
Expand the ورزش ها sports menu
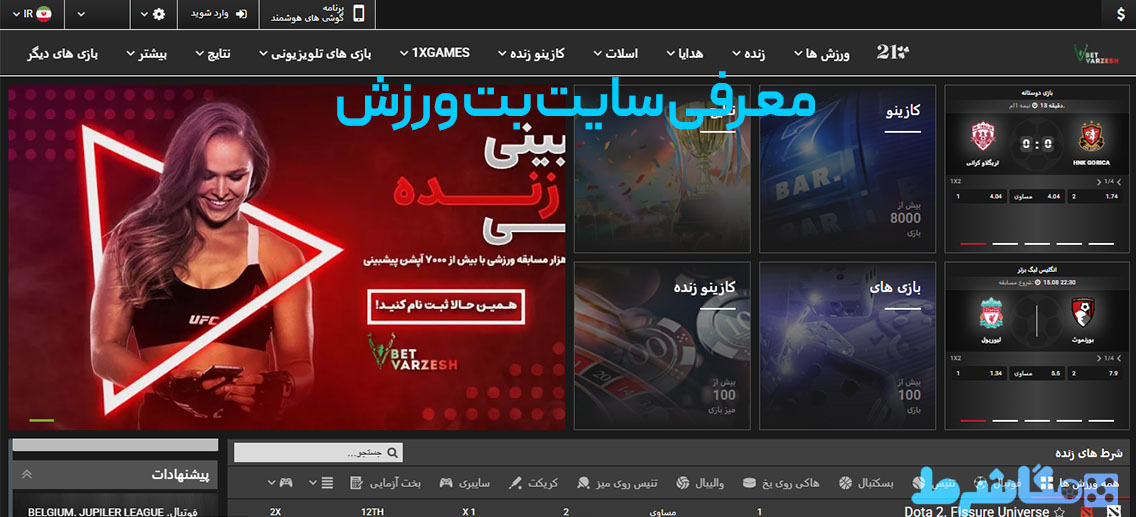(822, 54)
